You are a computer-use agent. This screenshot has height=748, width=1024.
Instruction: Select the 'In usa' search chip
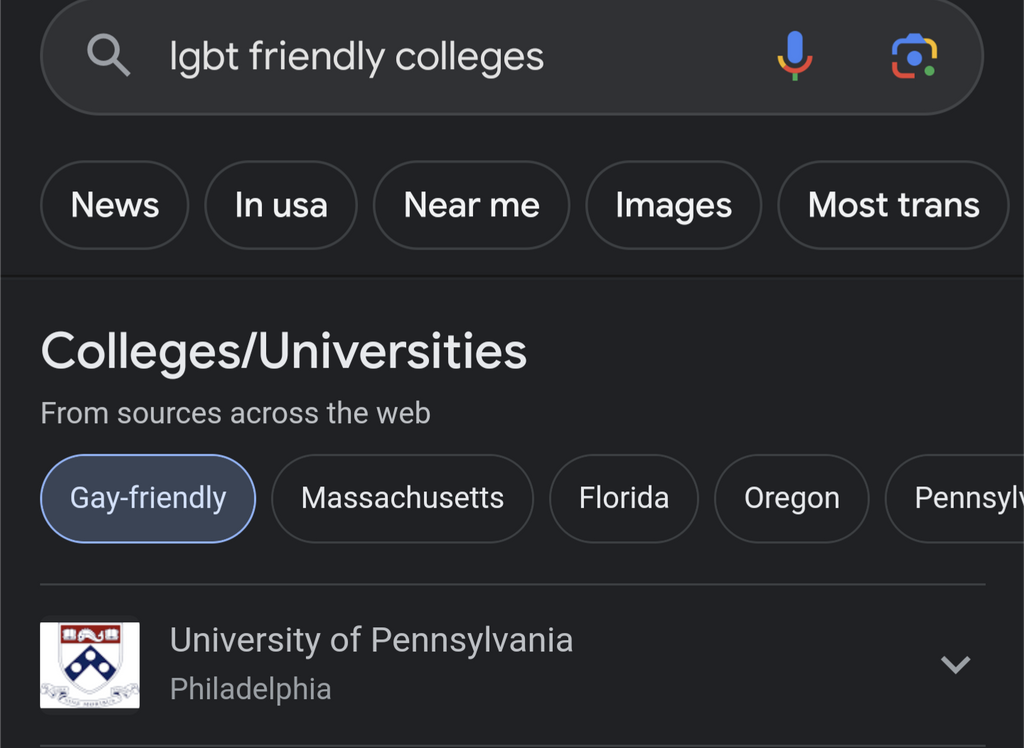(281, 205)
